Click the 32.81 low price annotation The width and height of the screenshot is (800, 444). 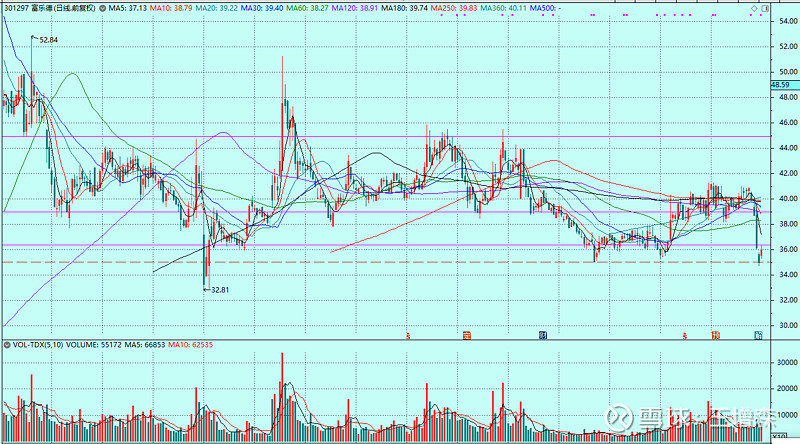click(x=220, y=290)
